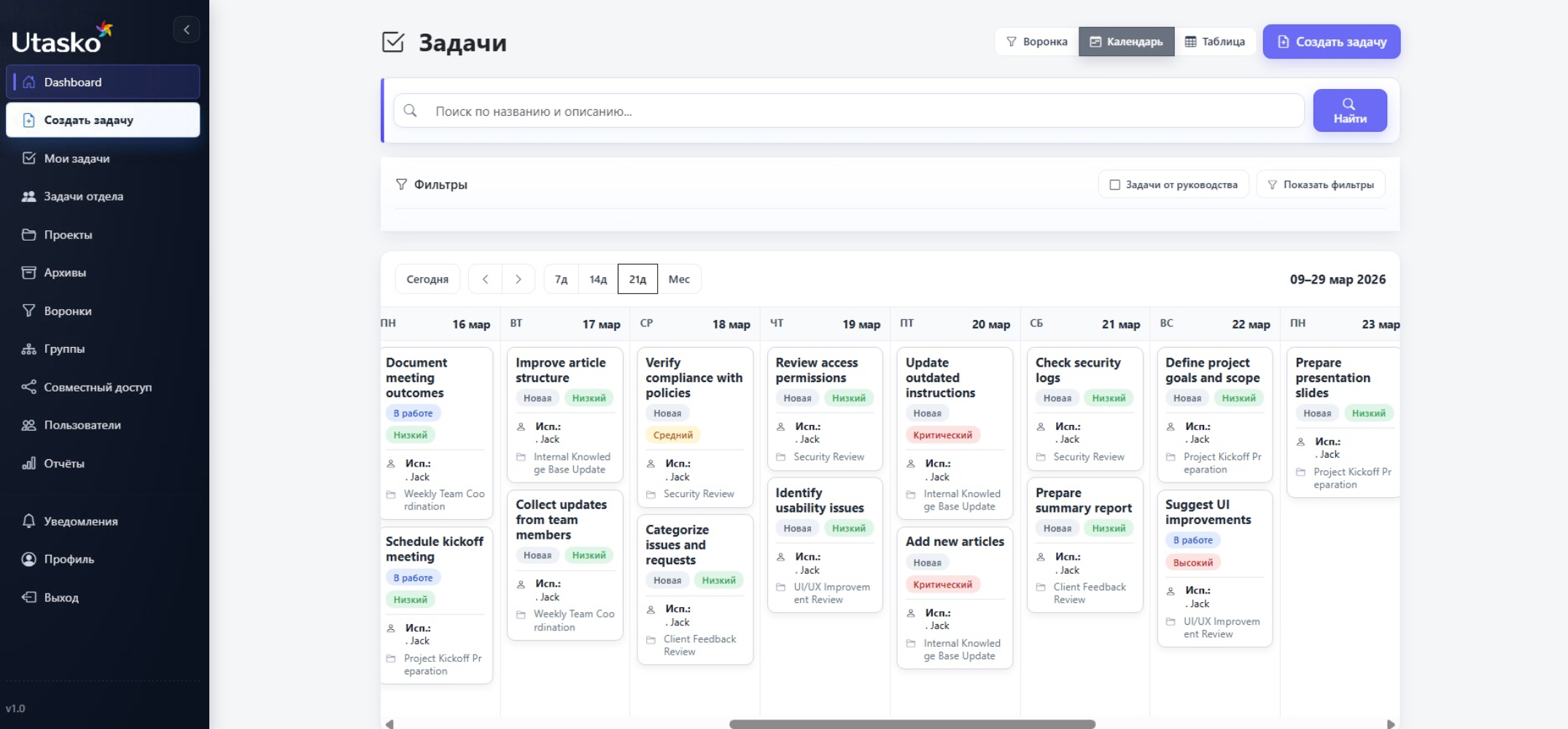Select the Проекты folder icon in sidebar
The height and width of the screenshot is (729, 1568).
tap(29, 235)
